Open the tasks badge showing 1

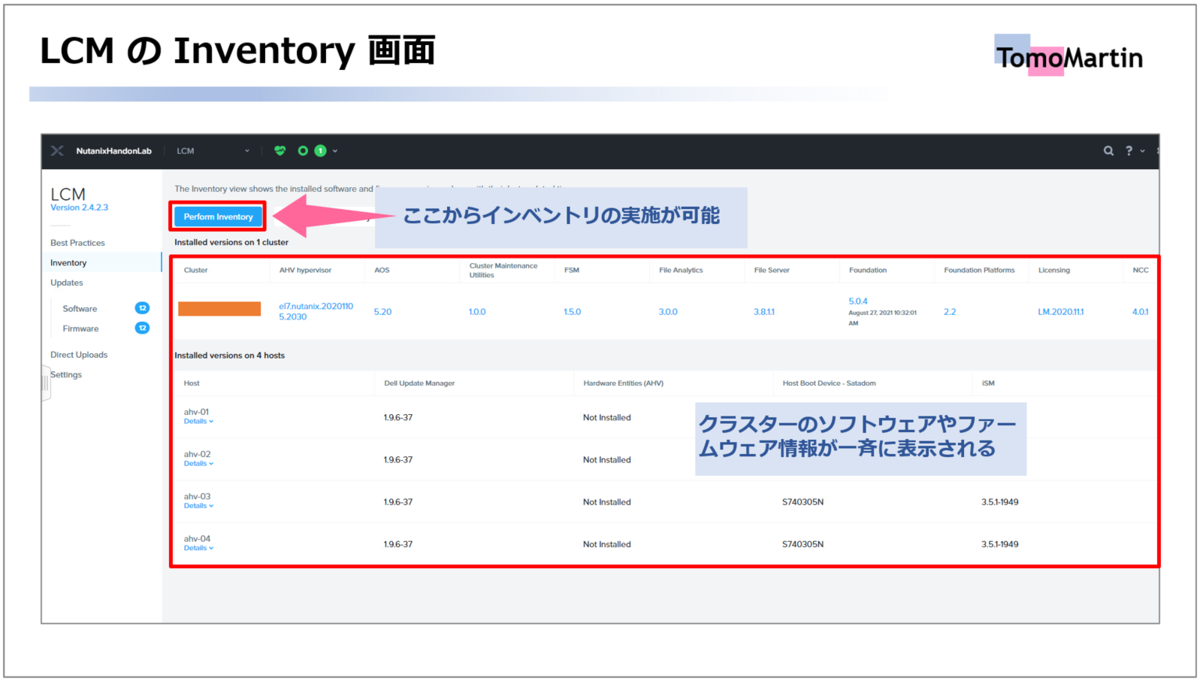[320, 151]
